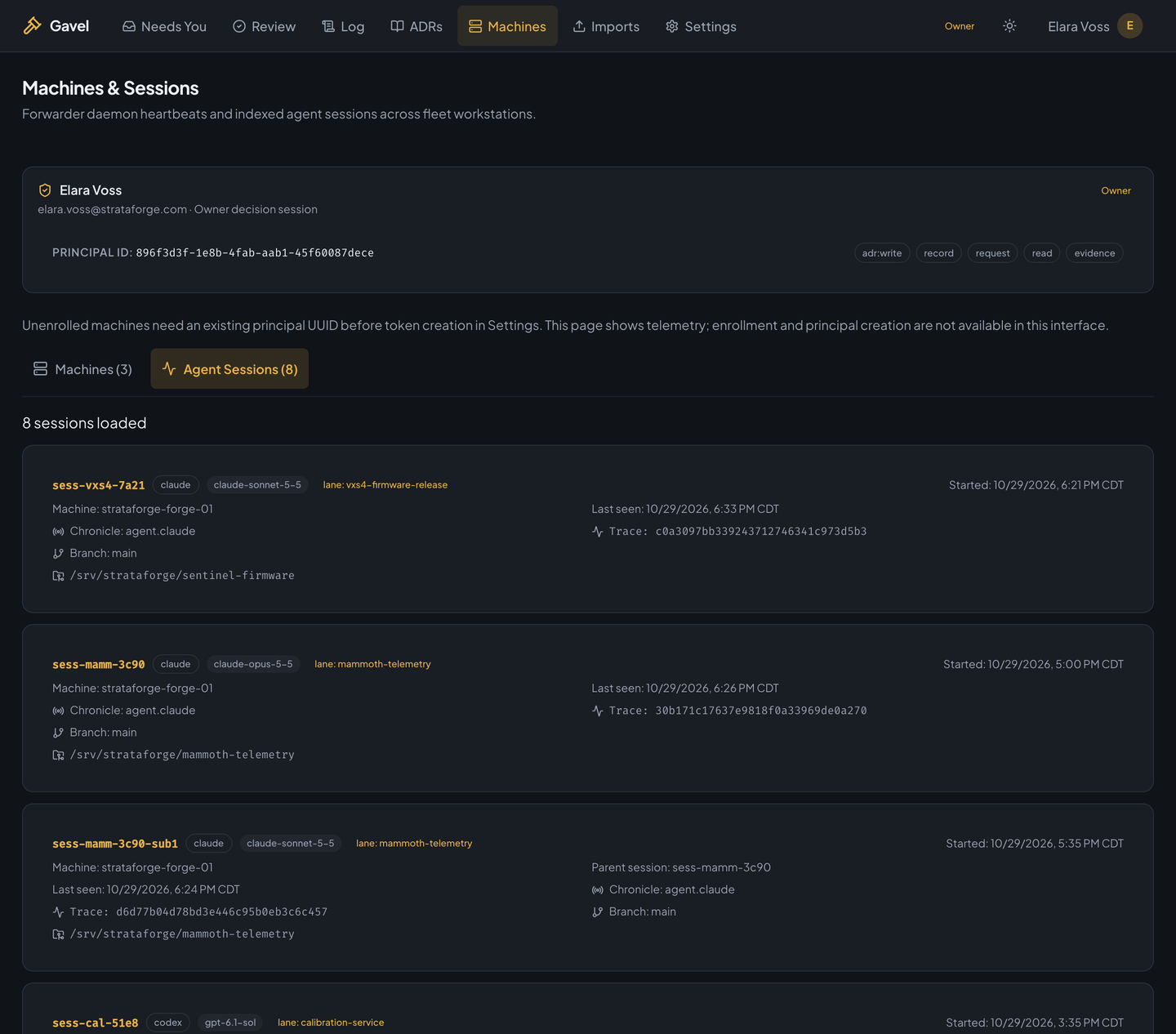Click folder icon in sess-mamm-3c90-sub1 card

(58, 934)
